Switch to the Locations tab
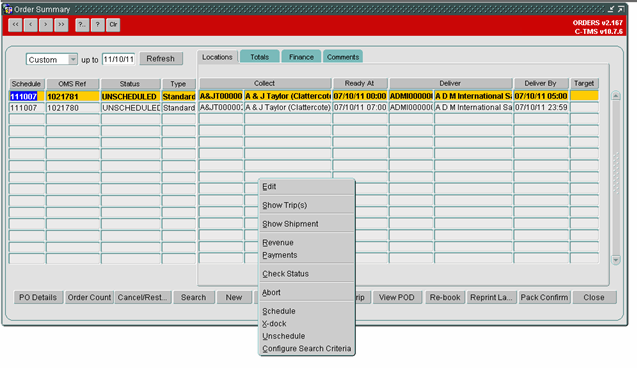Viewport: 637px width, 368px height. pos(217,57)
